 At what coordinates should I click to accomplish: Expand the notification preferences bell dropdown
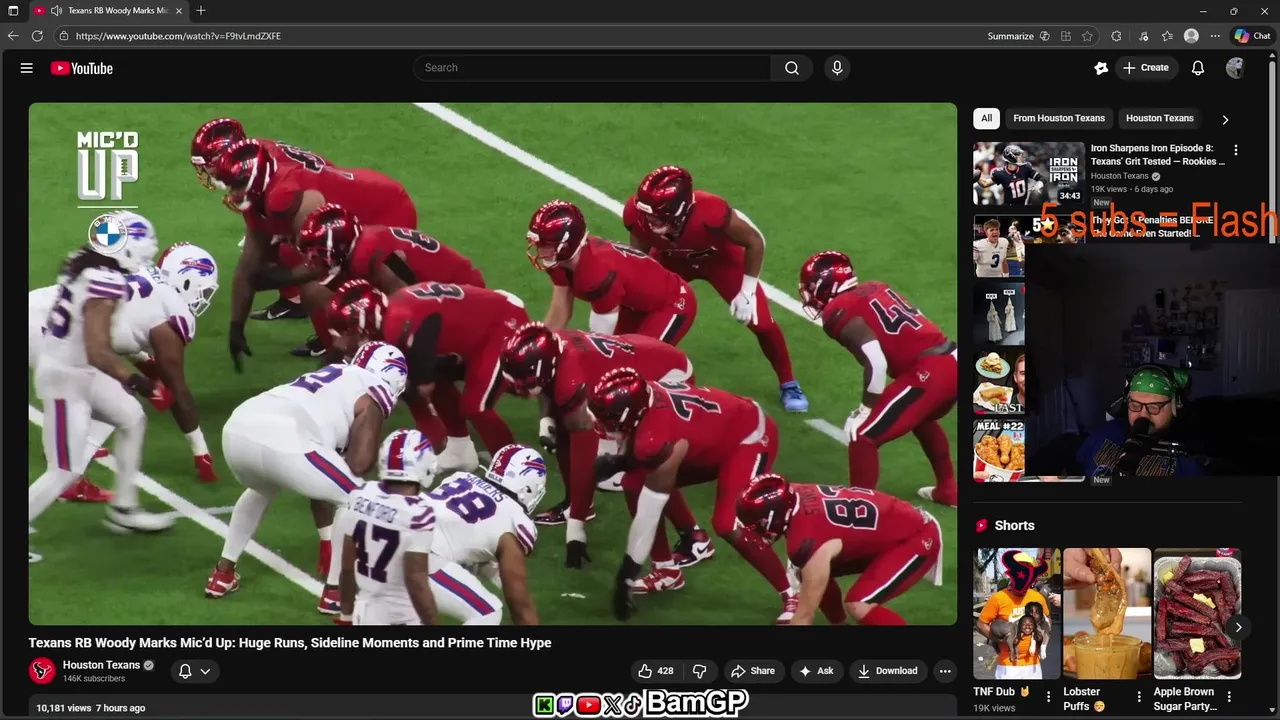(x=194, y=671)
